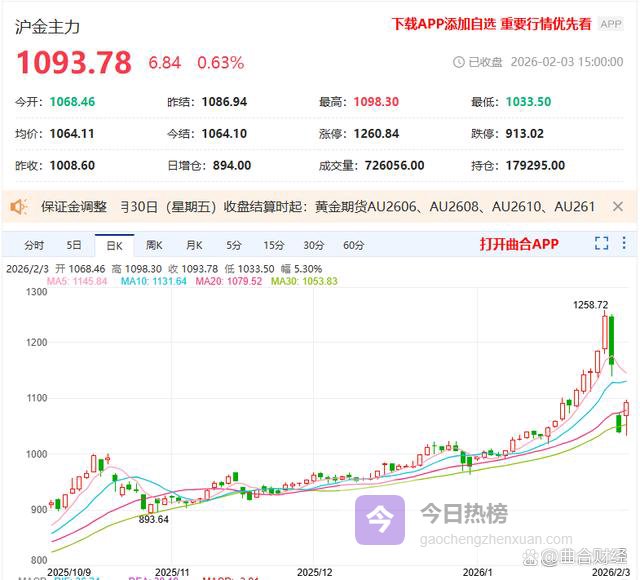
Task: Select the 5日 chart tab
Action: click(x=74, y=245)
